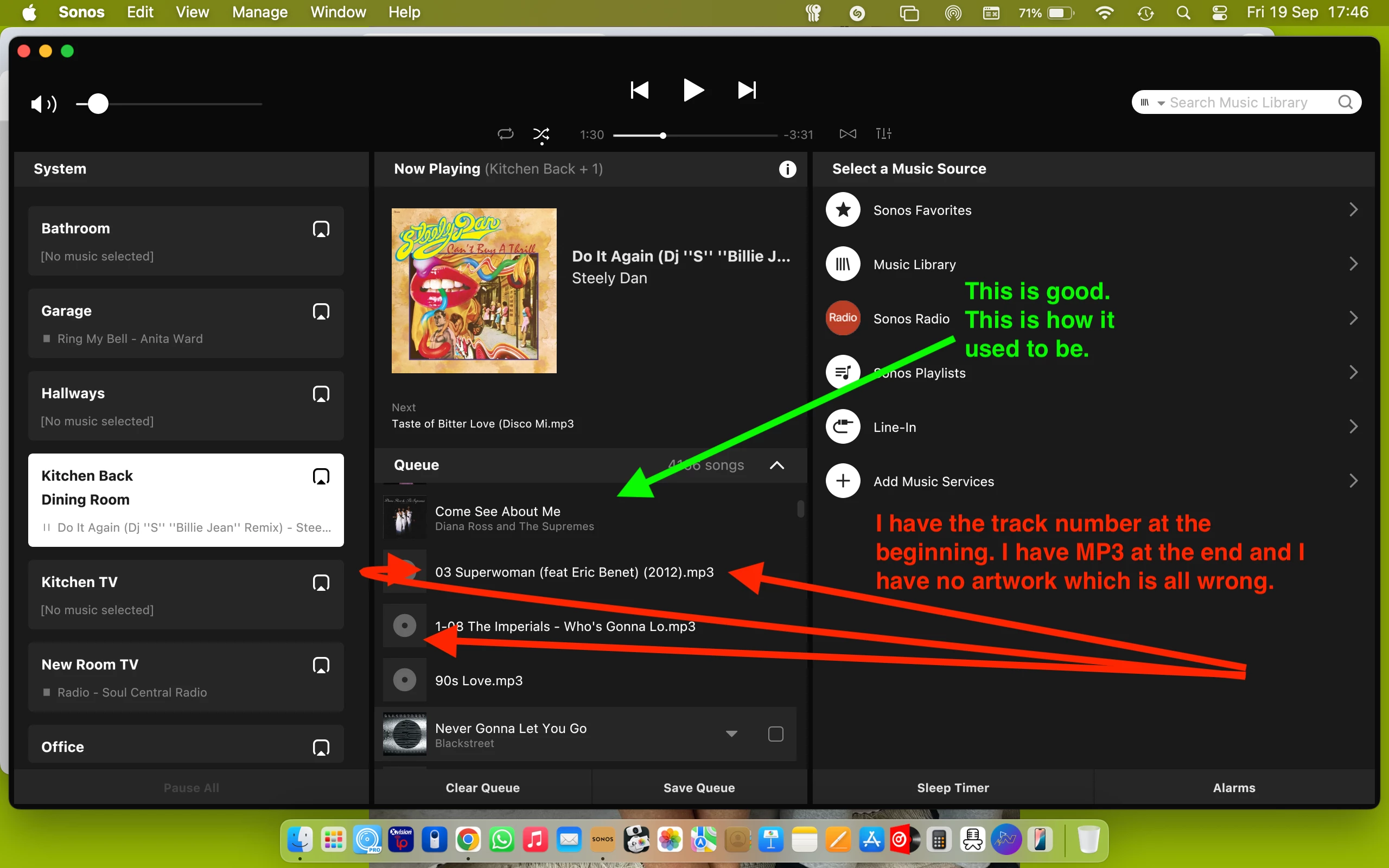Toggle shuffle mode

[541, 135]
